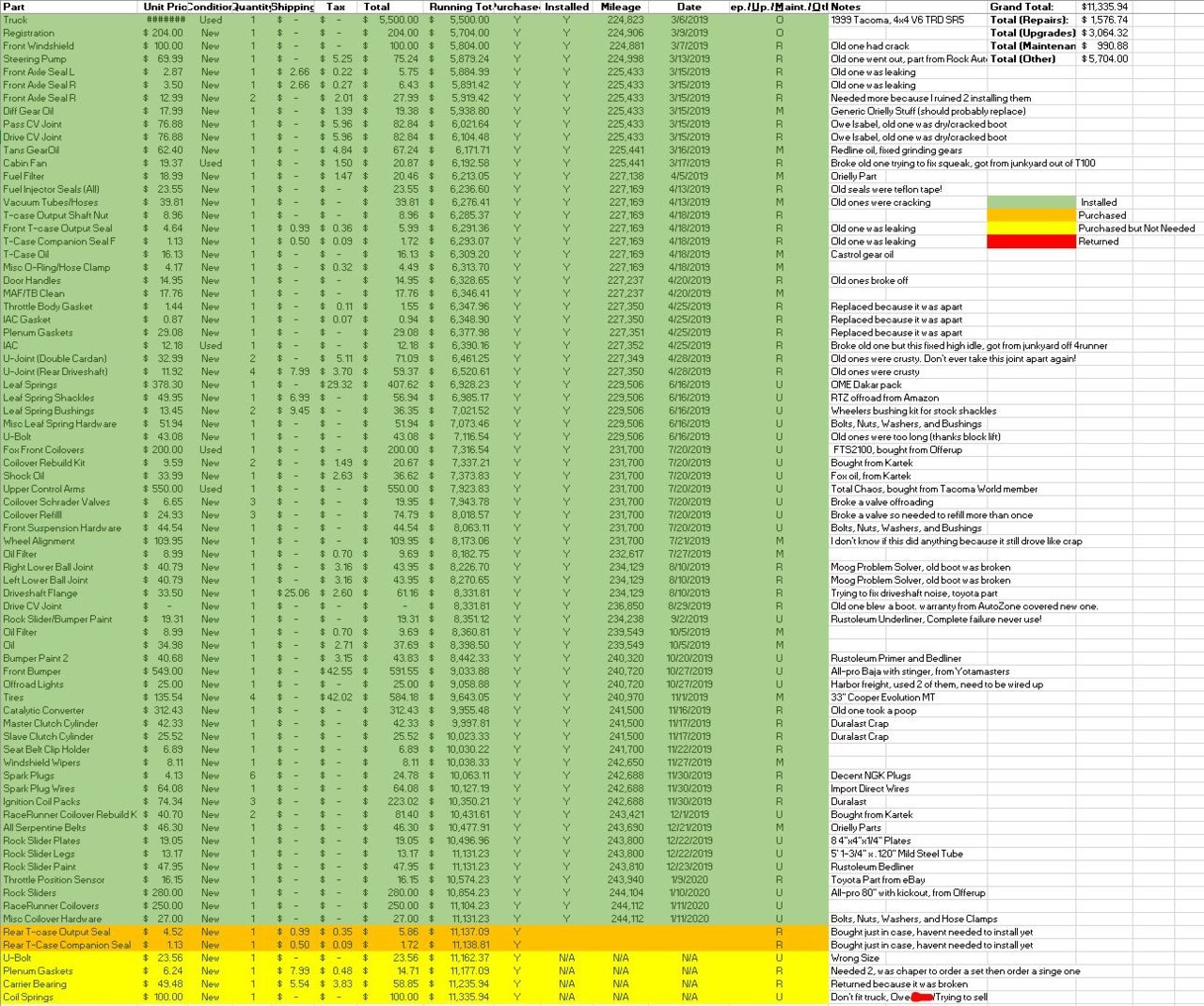Screen dimensions: 1204x1006
Task: Click the 'Date' column header
Action: (x=689, y=7)
